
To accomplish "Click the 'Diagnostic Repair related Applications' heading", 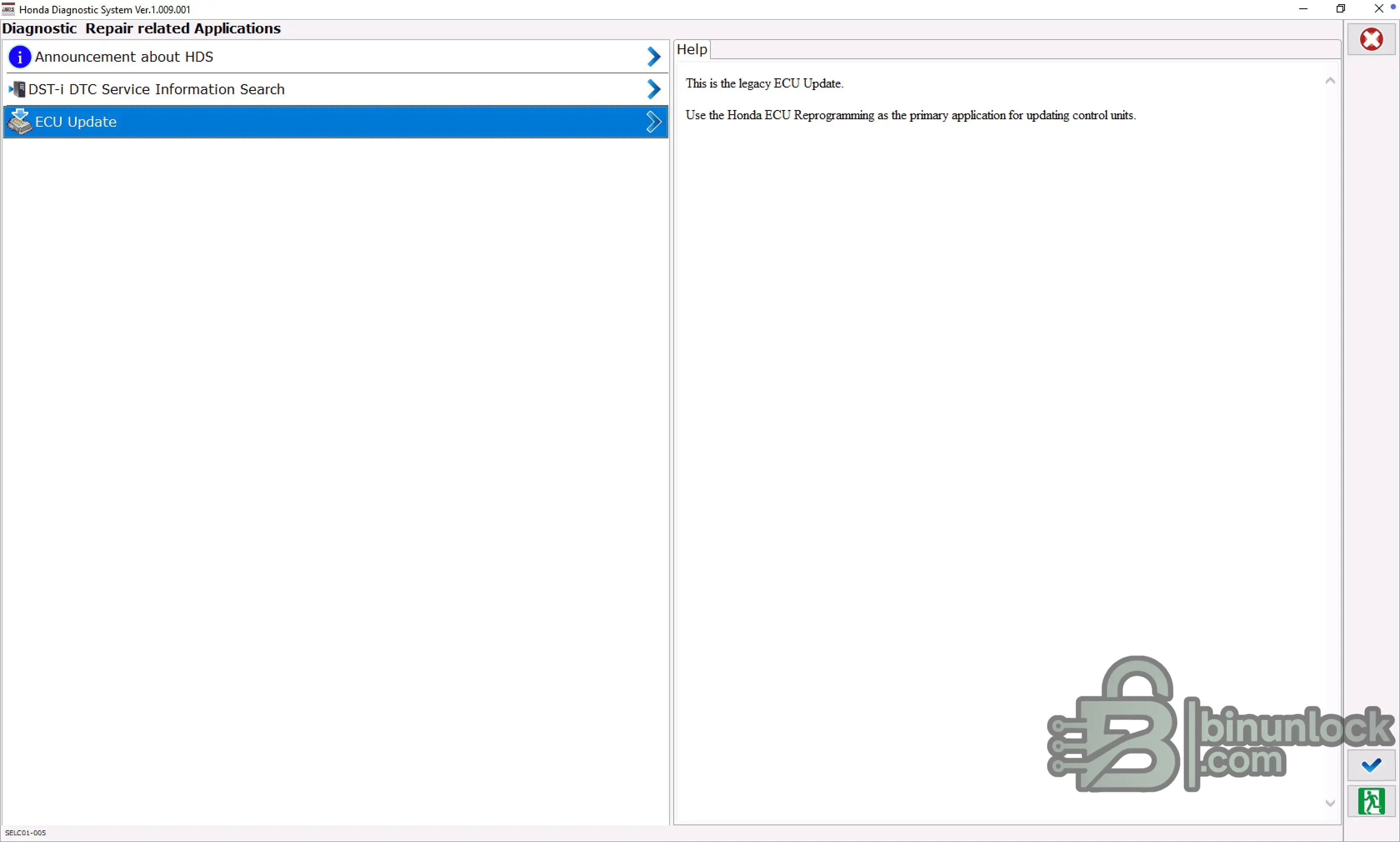I will click(x=141, y=28).
